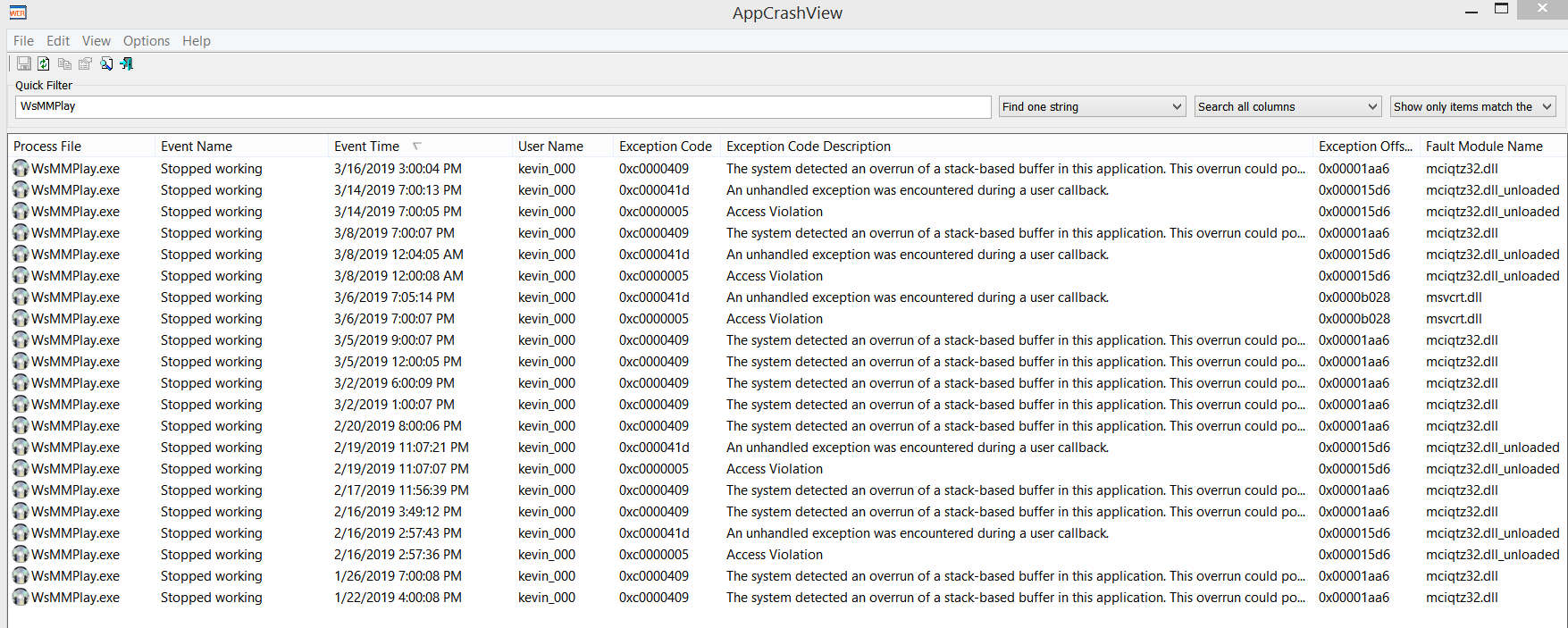Image resolution: width=1568 pixels, height=628 pixels.
Task: Click the Exception Code column header
Action: point(665,147)
